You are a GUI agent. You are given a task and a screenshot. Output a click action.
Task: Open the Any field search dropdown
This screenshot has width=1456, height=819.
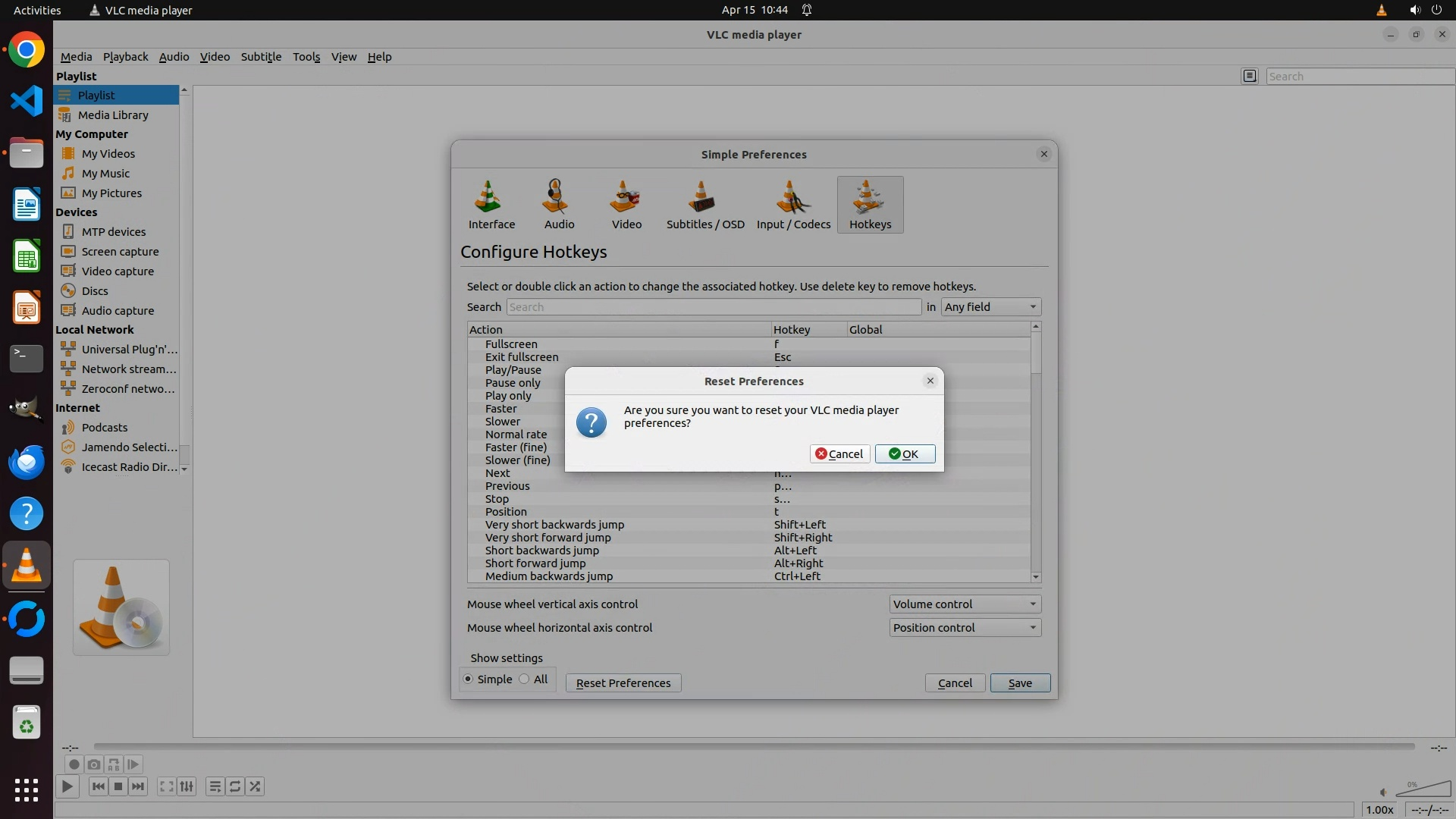(x=990, y=307)
